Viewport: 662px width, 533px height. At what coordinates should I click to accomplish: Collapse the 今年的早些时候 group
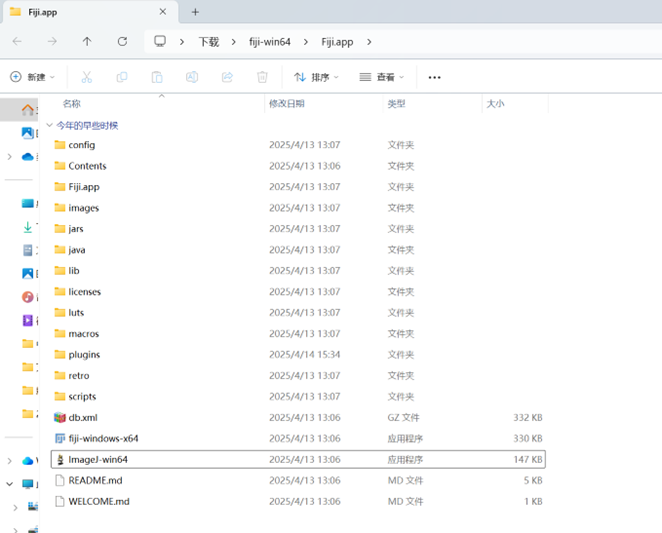tap(49, 125)
